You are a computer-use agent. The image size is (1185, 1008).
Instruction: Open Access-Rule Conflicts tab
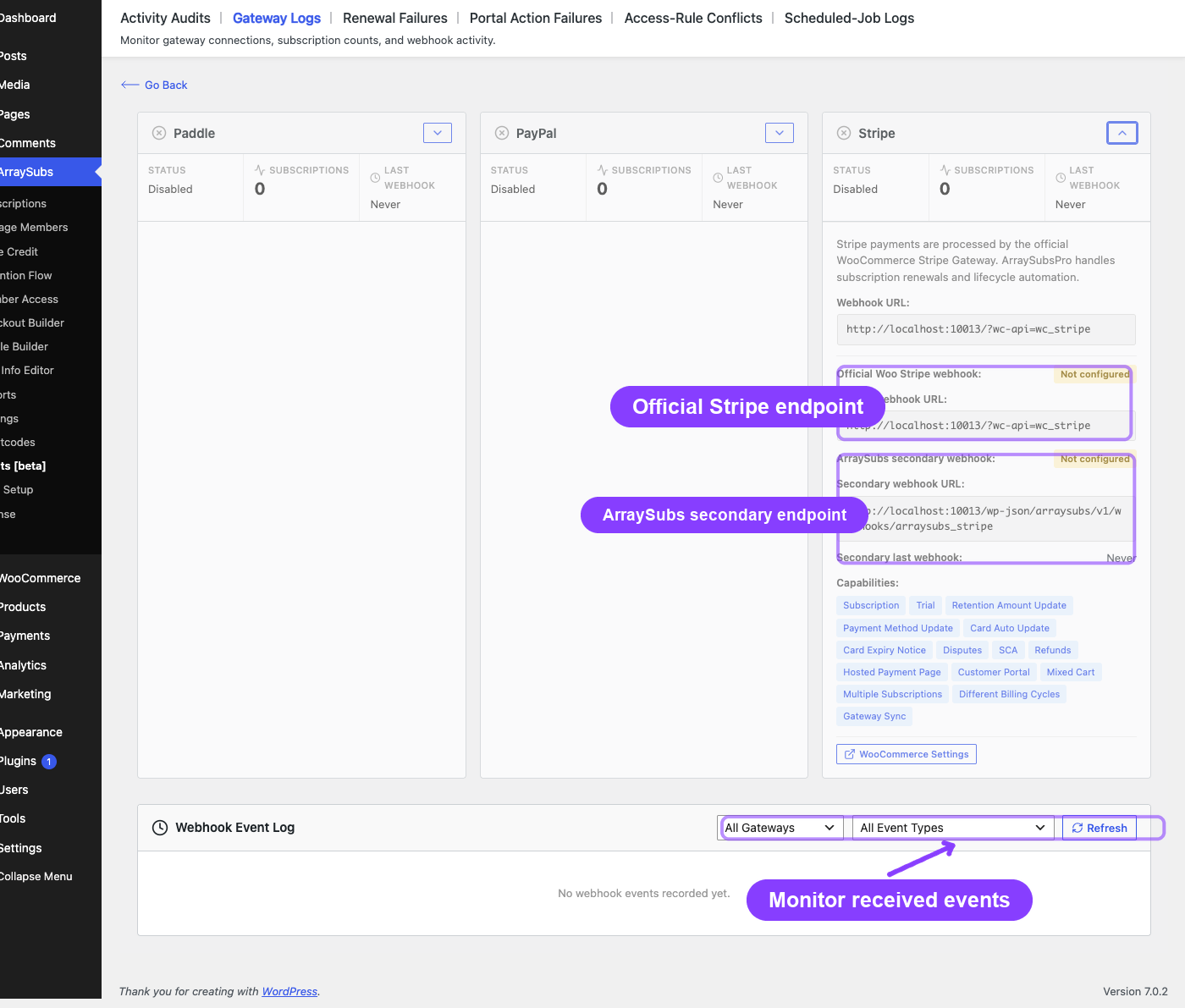[x=693, y=18]
